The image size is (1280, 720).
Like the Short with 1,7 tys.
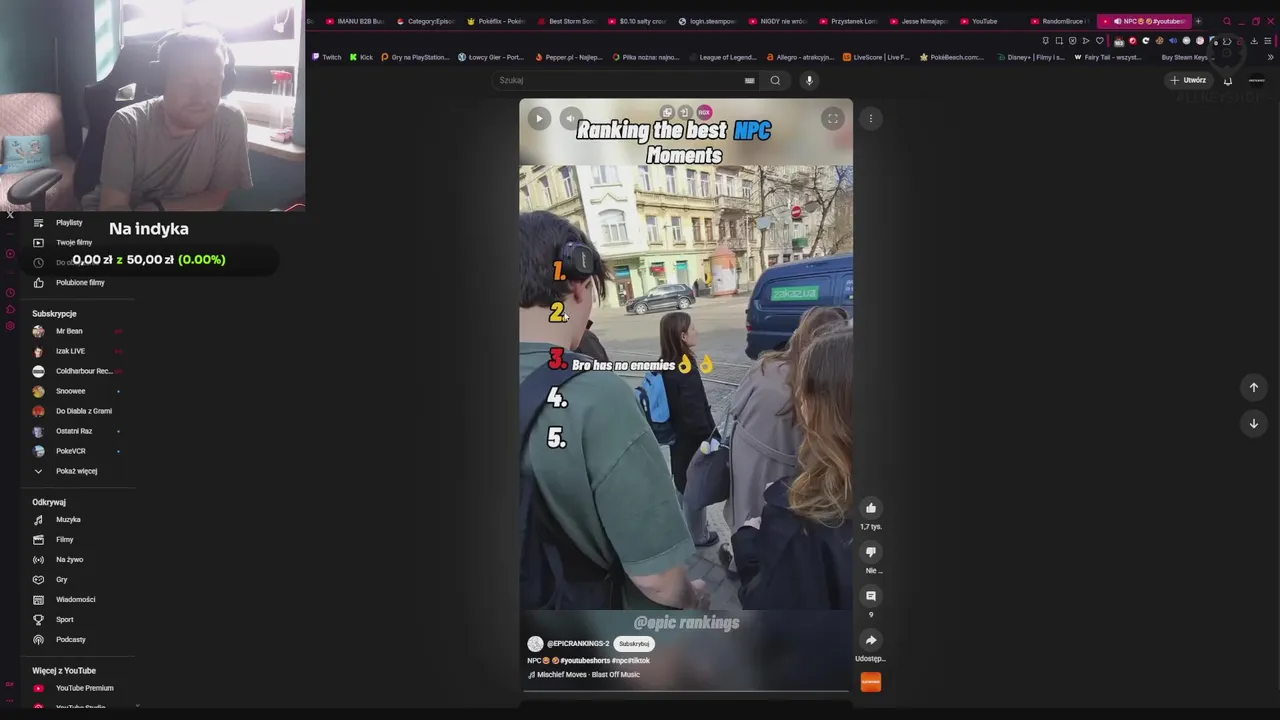coord(871,508)
